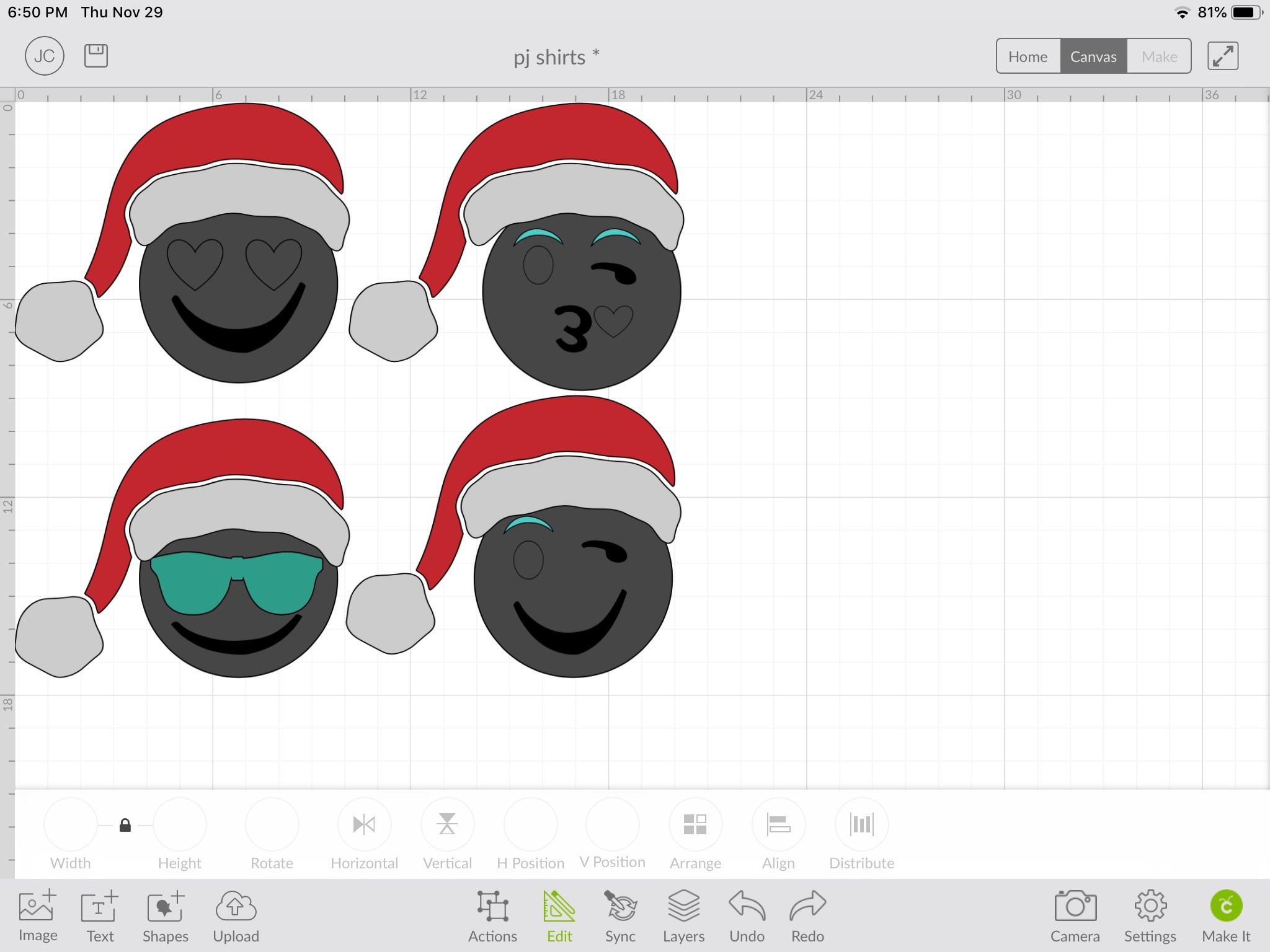Switch to the Canvas tab
1270x952 pixels.
click(x=1093, y=56)
